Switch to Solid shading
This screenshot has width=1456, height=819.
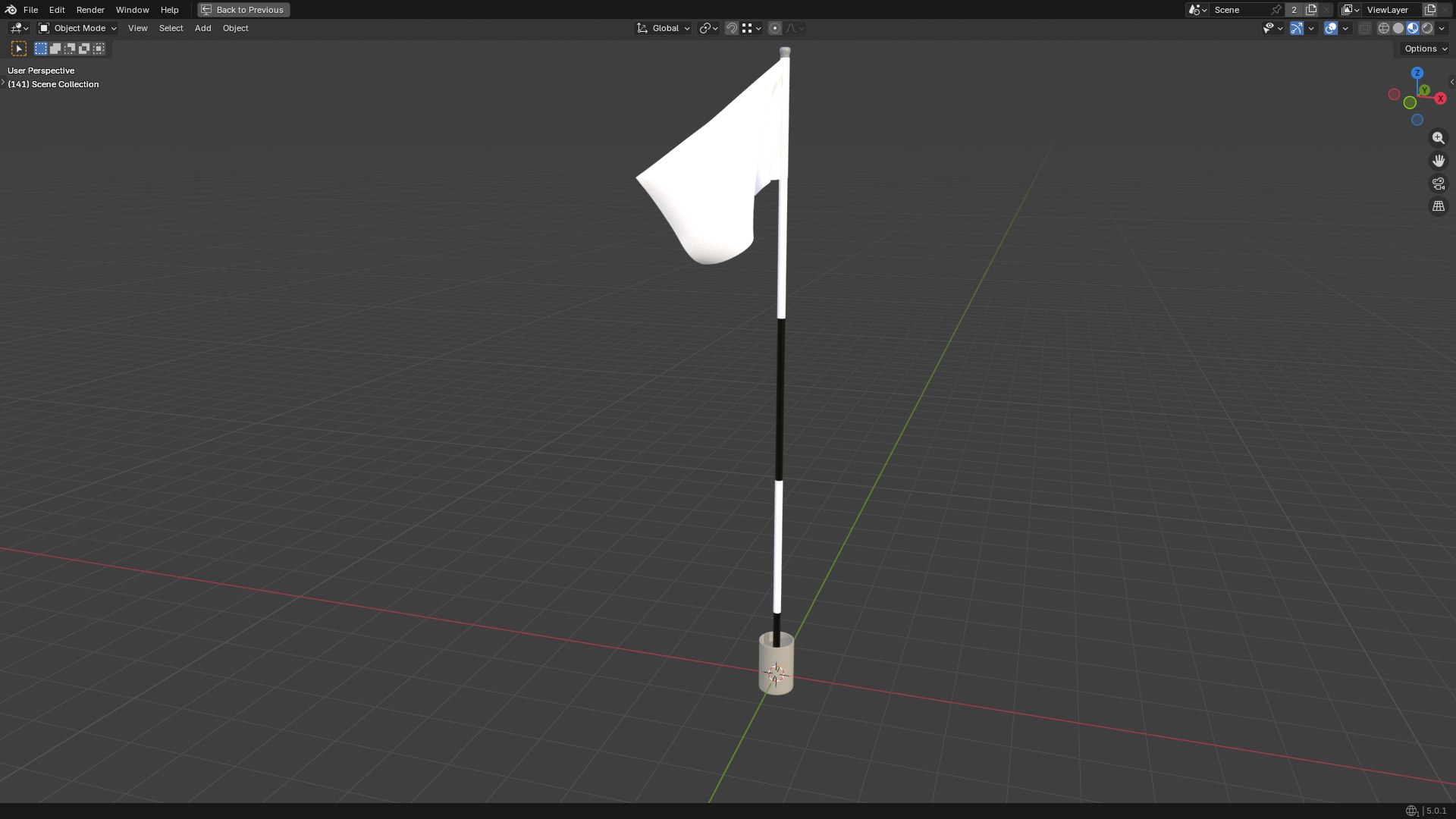coord(1398,28)
